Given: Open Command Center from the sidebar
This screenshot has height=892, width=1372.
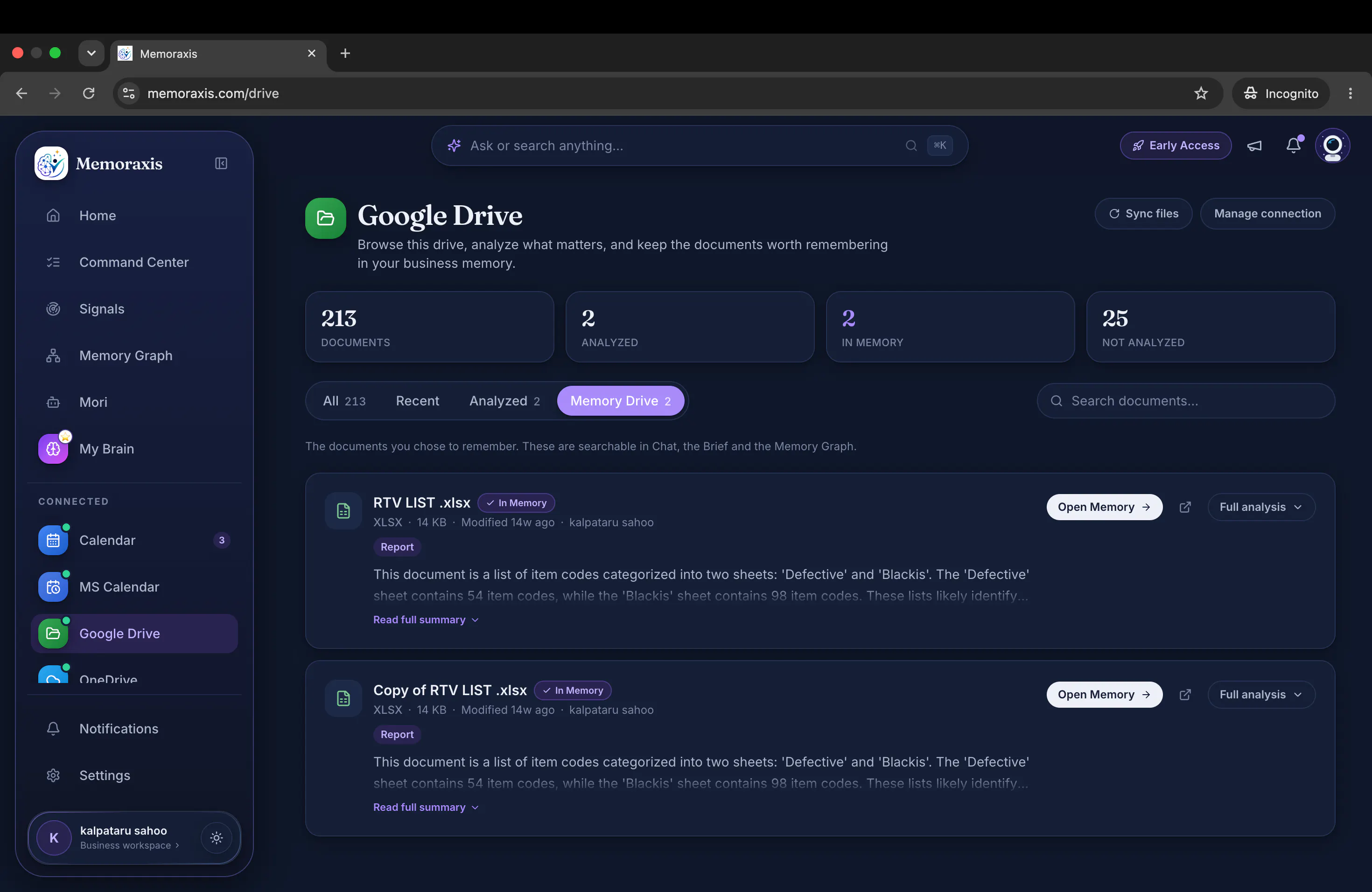Looking at the screenshot, I should 134,262.
